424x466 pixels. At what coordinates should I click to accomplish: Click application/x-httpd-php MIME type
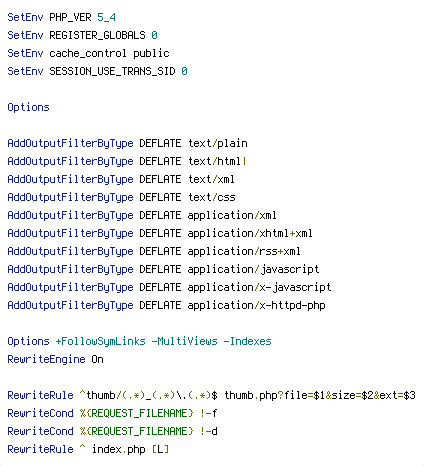coord(256,305)
